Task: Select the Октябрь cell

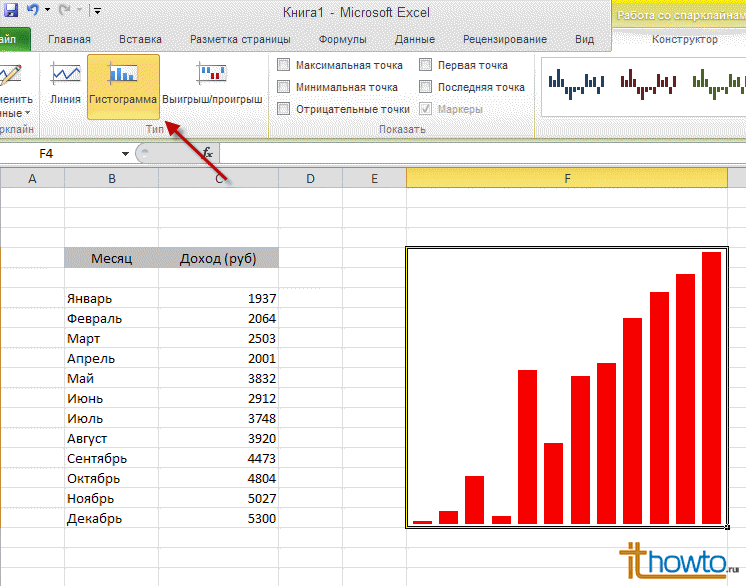Action: point(112,478)
